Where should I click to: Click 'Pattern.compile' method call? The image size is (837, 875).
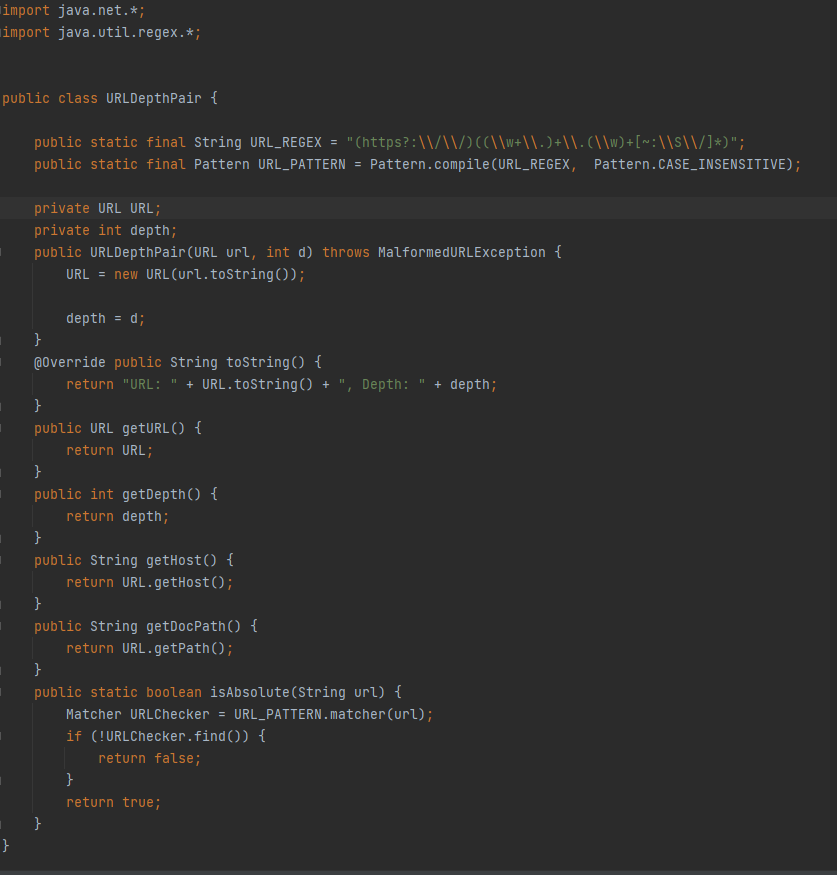click(430, 165)
